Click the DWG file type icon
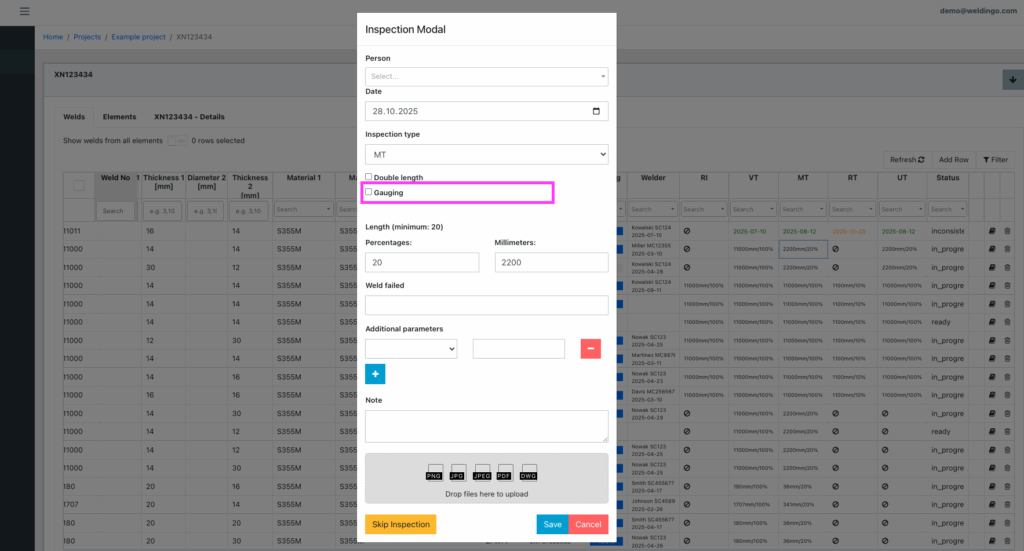 tap(529, 472)
